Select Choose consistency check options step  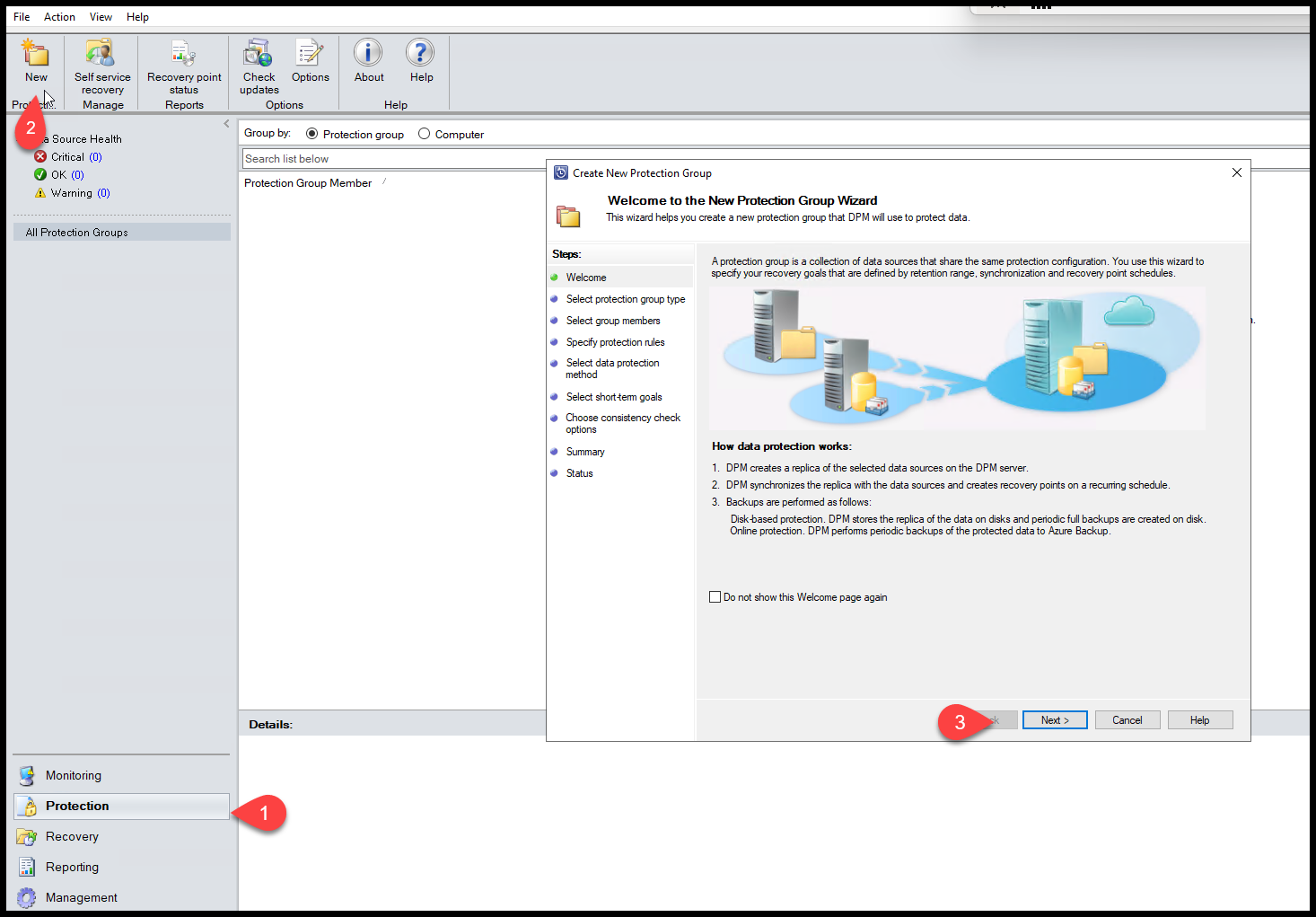(x=623, y=423)
